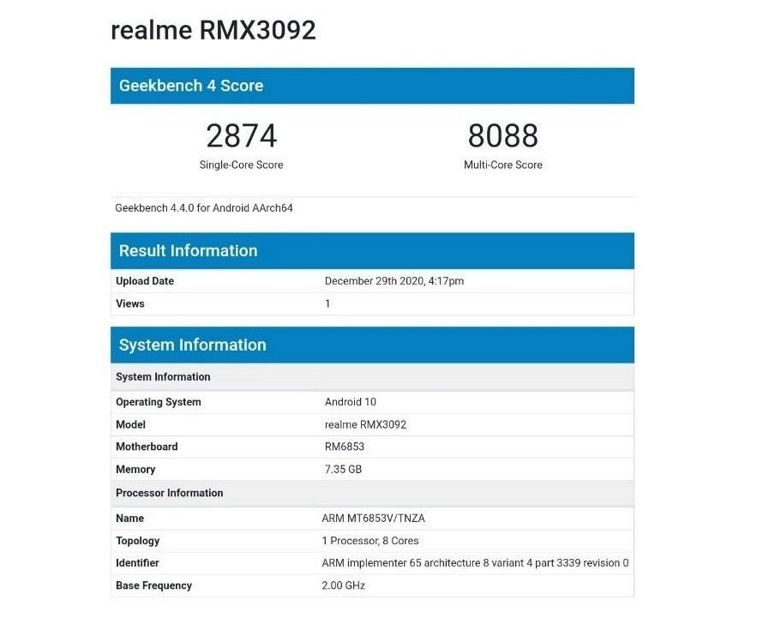This screenshot has width=772, height=619.
Task: Click the blue System Information header
Action: click(372, 345)
